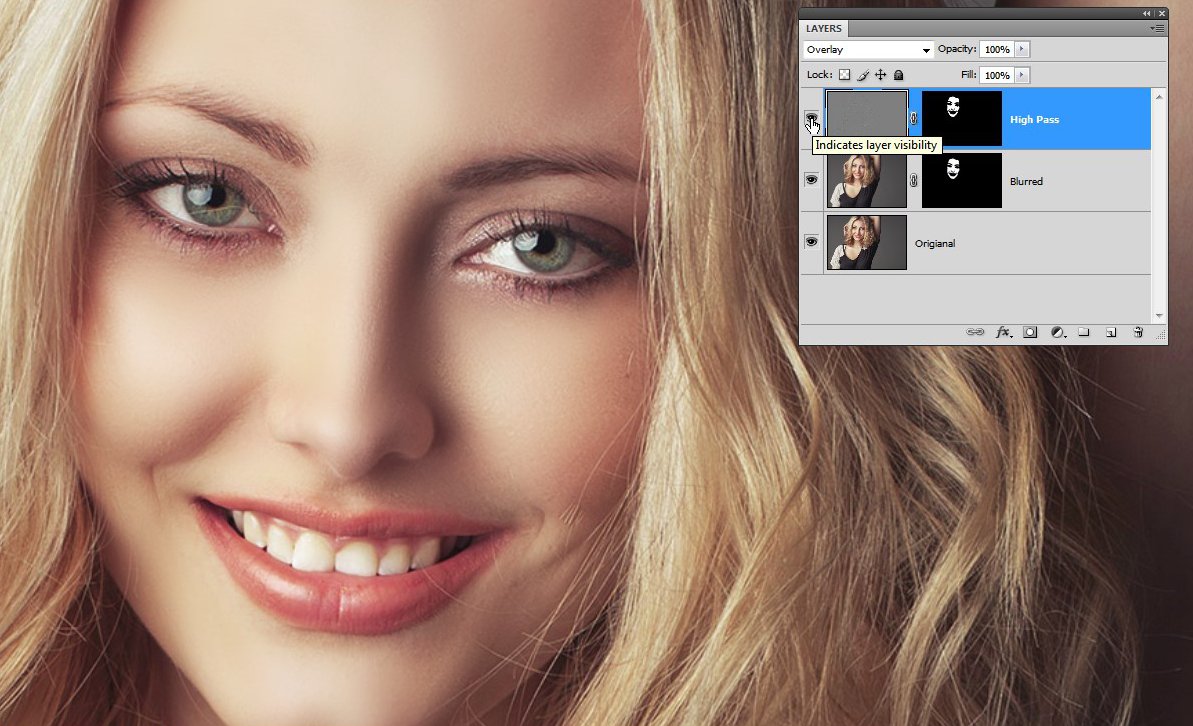Delete layer using the trash icon
Screen dimensions: 1193x726
(1138, 332)
